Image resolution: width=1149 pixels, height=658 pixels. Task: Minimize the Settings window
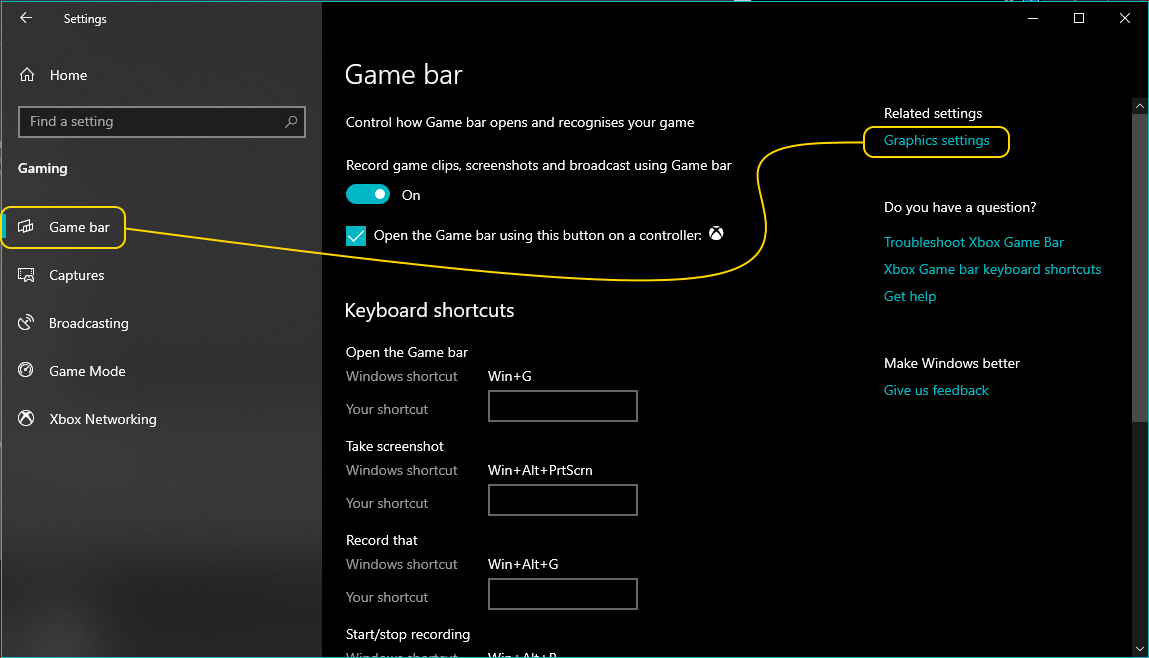click(x=1033, y=18)
